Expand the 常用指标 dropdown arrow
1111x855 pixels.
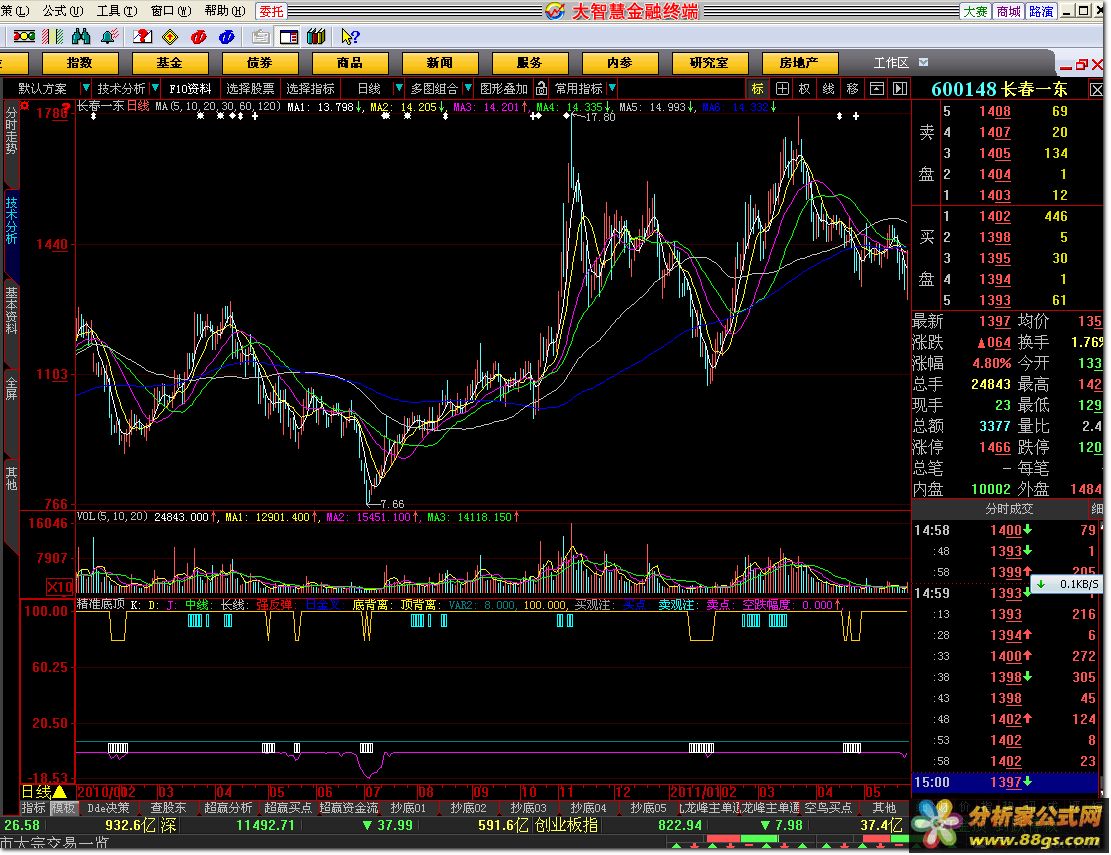click(612, 88)
